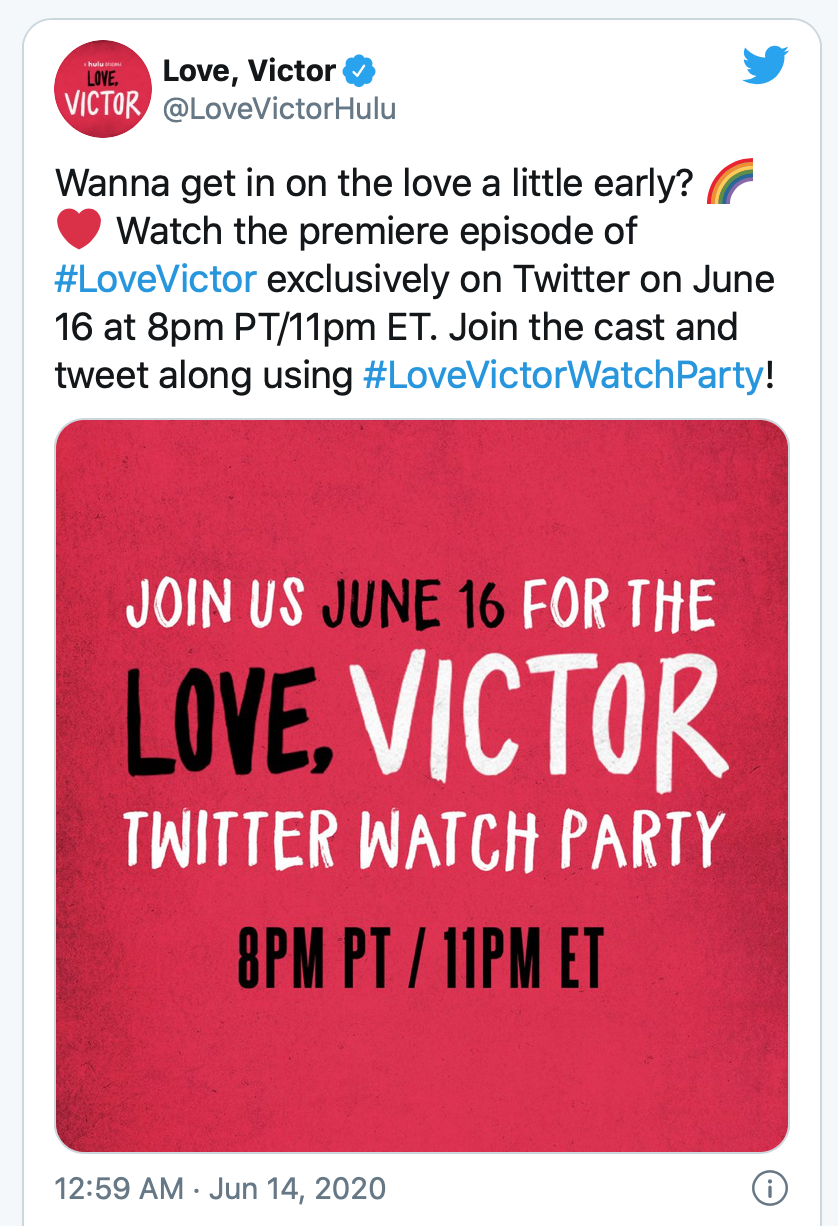This screenshot has height=1226, width=838.
Task: Open the #LoveVictor hashtag
Action: point(156,279)
